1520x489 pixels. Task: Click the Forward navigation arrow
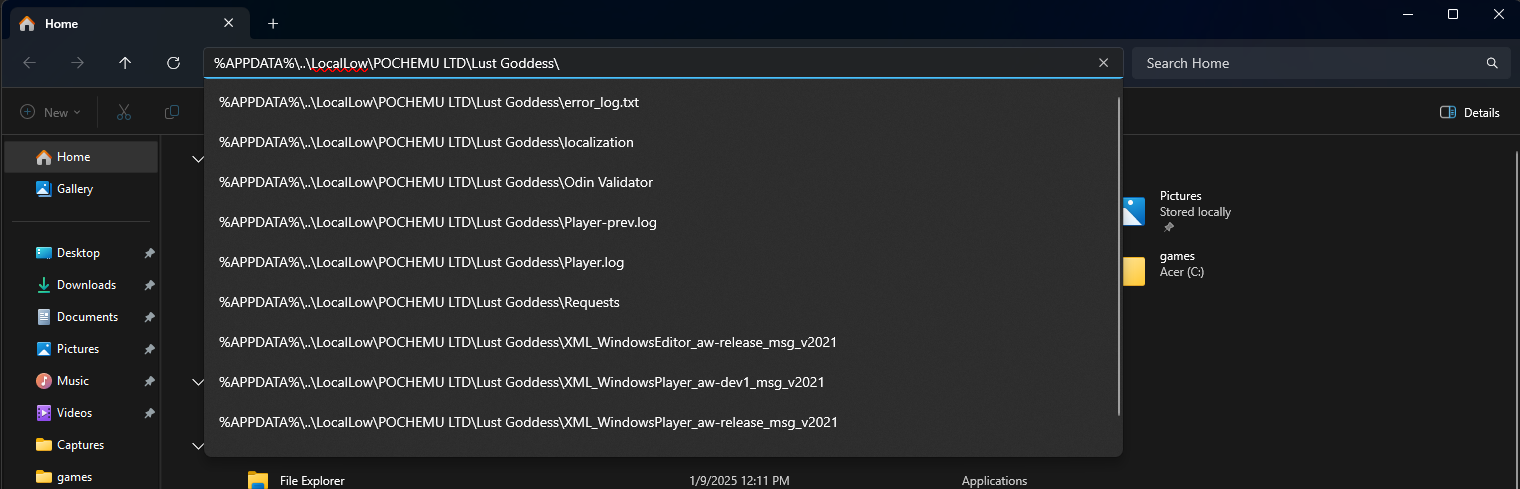77,63
